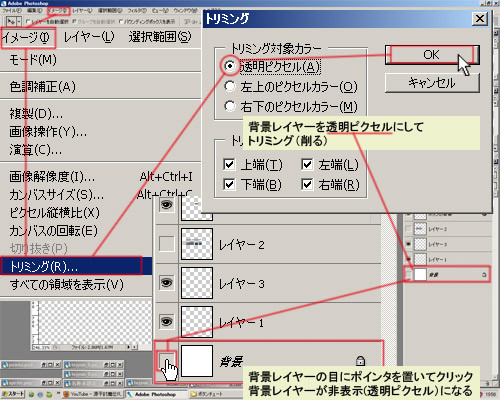The image size is (500, 400).
Task: Toggle 右端(R) checkbox in Trim dialog
Action: (307, 184)
